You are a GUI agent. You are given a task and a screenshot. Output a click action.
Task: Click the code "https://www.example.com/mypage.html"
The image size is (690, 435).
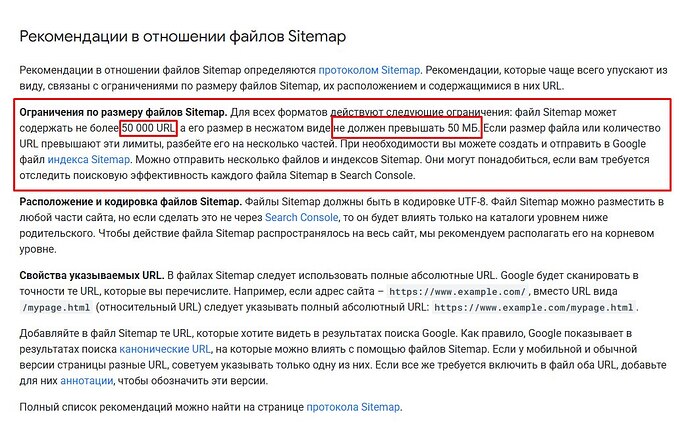pyautogui.click(x=535, y=307)
